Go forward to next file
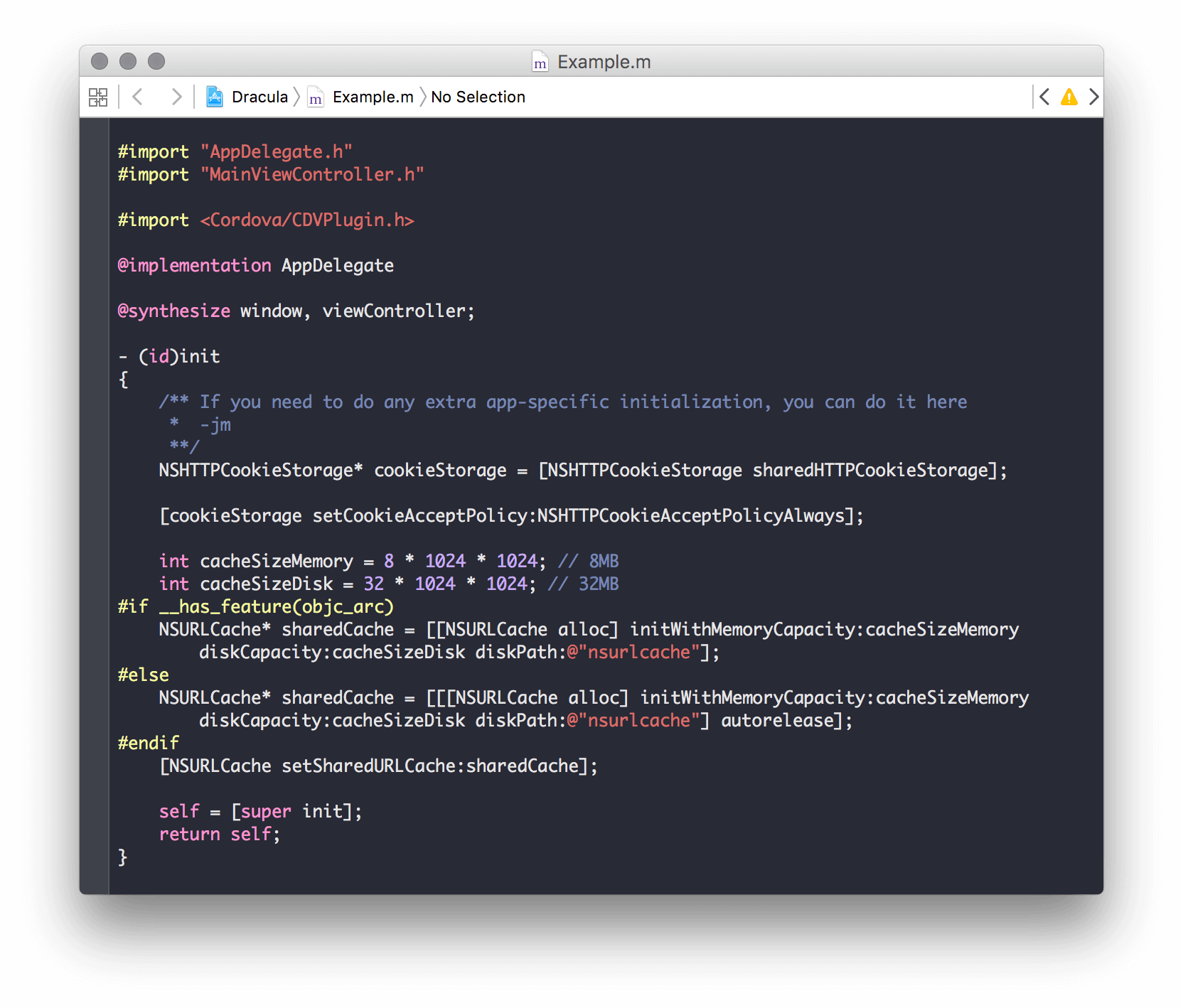Screen dimensions: 1183x1008 pyautogui.click(x=176, y=97)
